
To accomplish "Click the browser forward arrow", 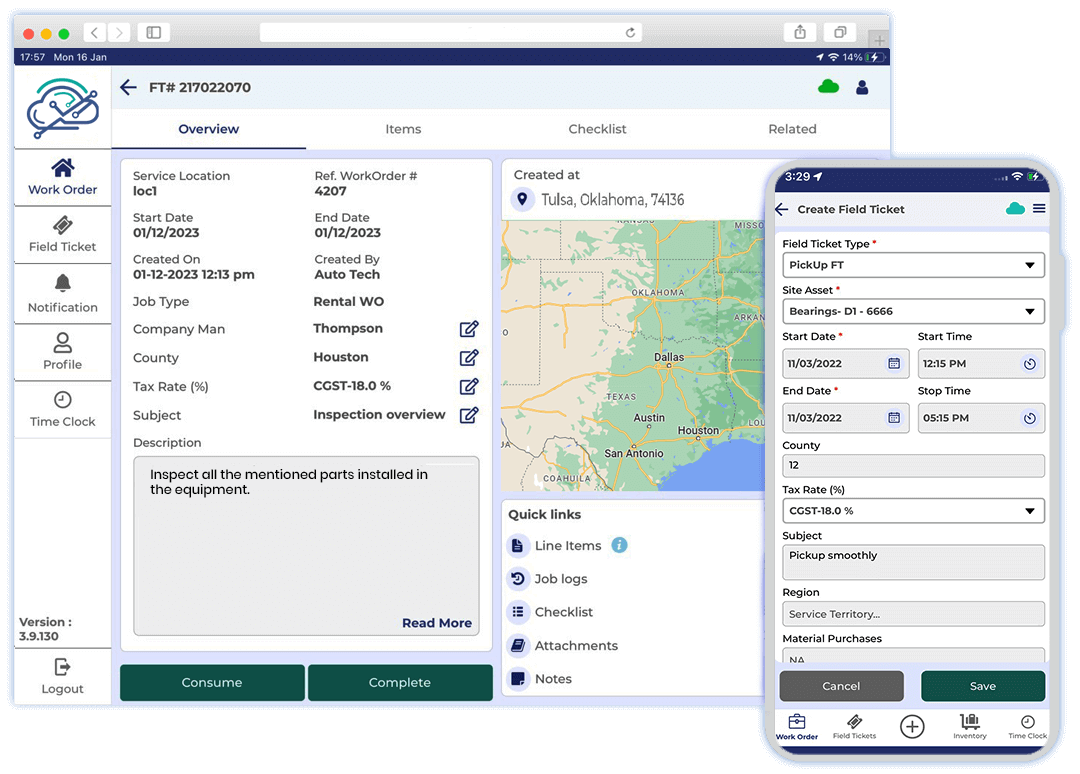I will 119,32.
